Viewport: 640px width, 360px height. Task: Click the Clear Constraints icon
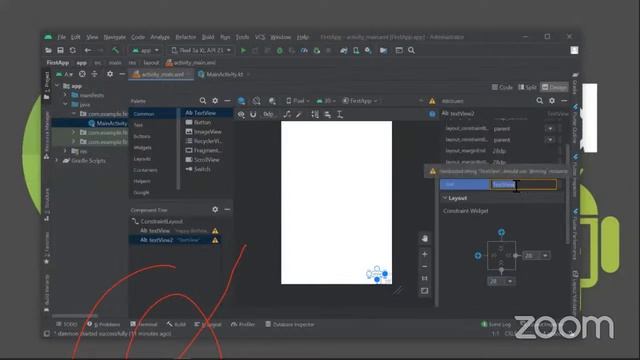[287, 115]
